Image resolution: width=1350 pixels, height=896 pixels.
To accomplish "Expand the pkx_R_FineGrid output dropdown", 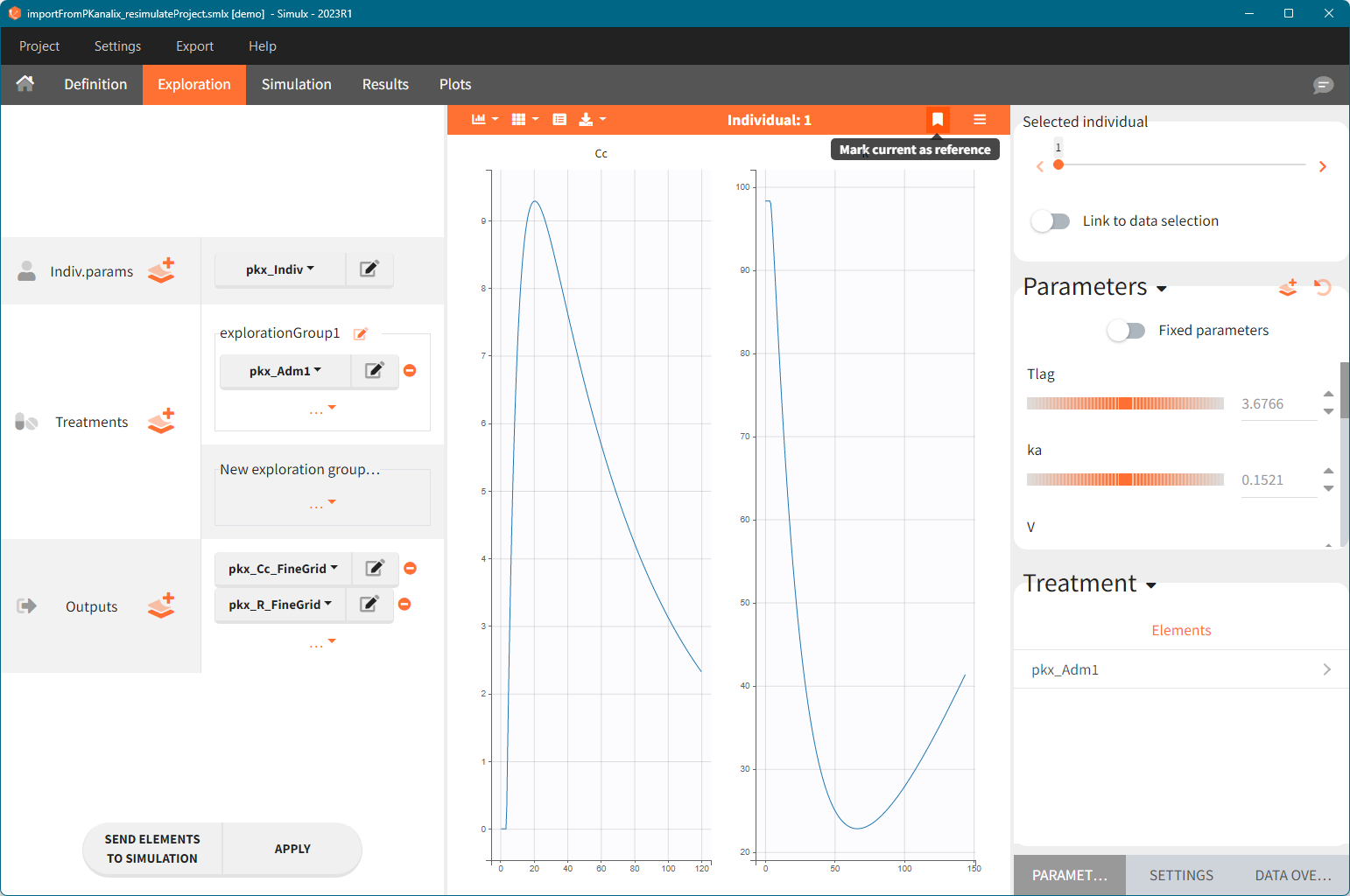I will point(280,605).
